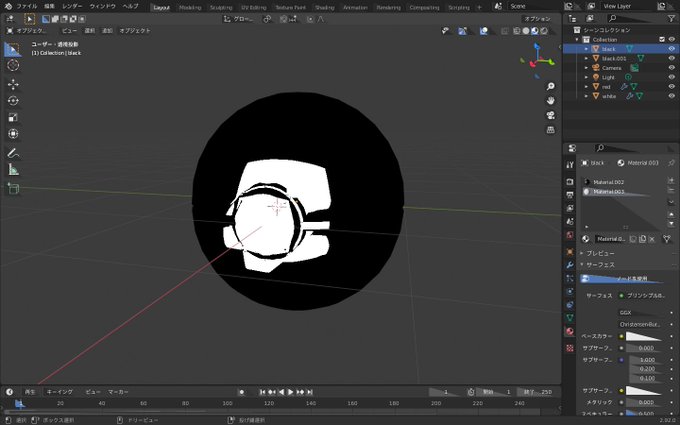Click the ベースカラー color swatch
The height and width of the screenshot is (425, 680).
(643, 337)
